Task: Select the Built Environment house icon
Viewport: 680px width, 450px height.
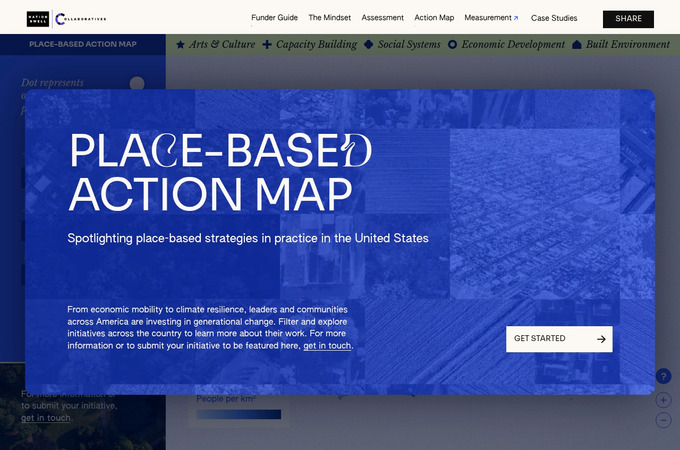Action: pyautogui.click(x=577, y=45)
